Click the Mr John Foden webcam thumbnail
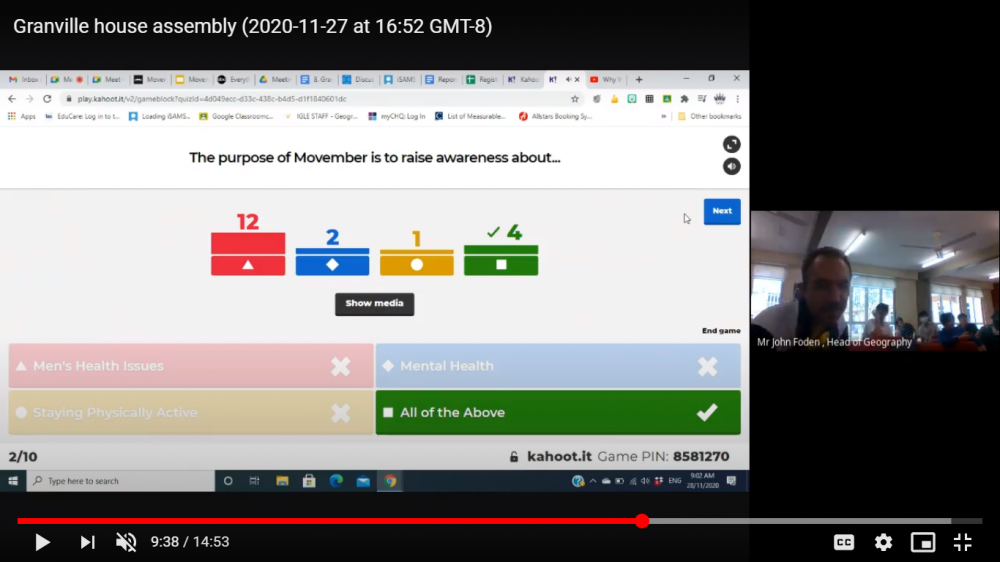Viewport: 1000px width, 562px height. coord(875,281)
